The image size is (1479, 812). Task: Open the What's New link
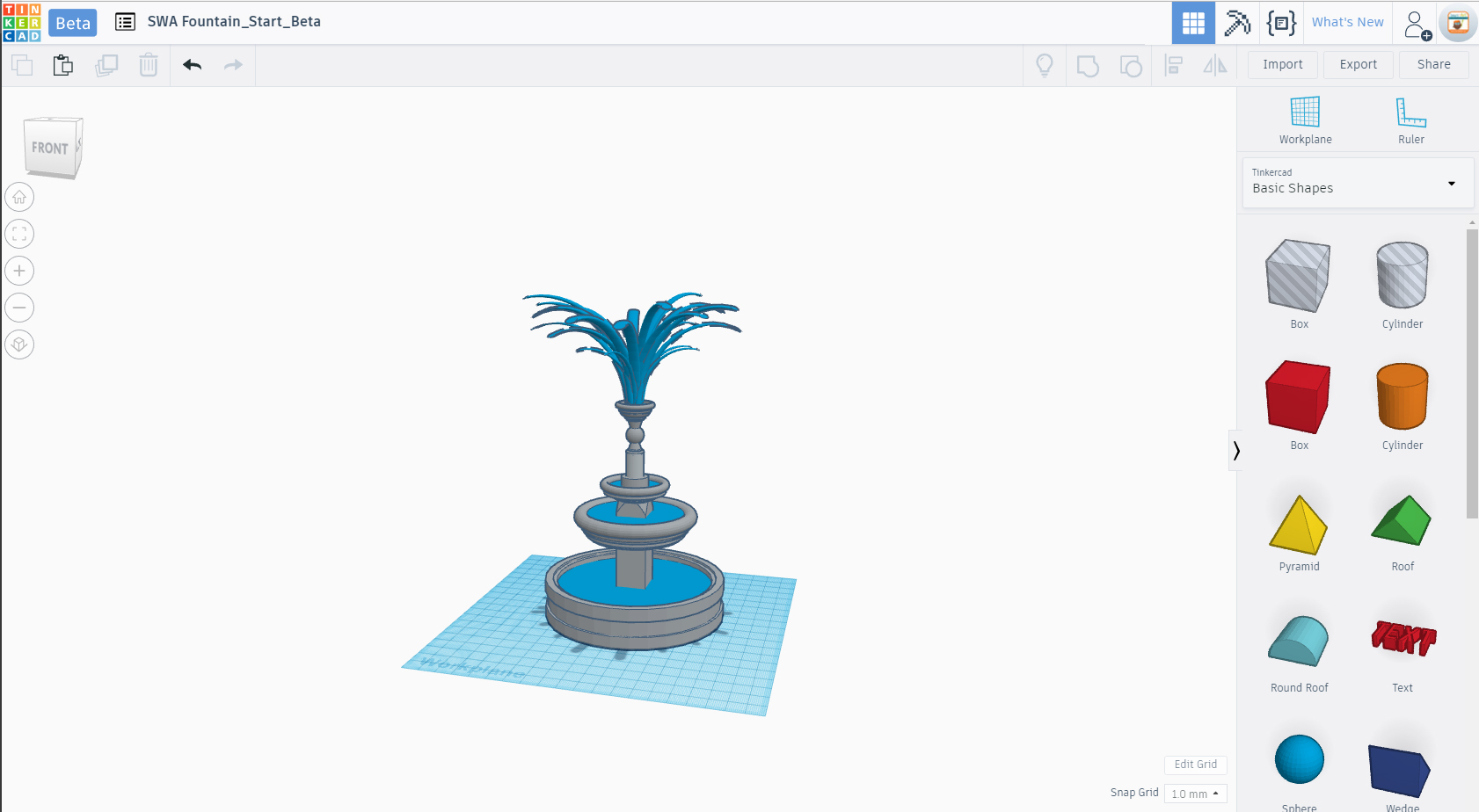(1348, 23)
